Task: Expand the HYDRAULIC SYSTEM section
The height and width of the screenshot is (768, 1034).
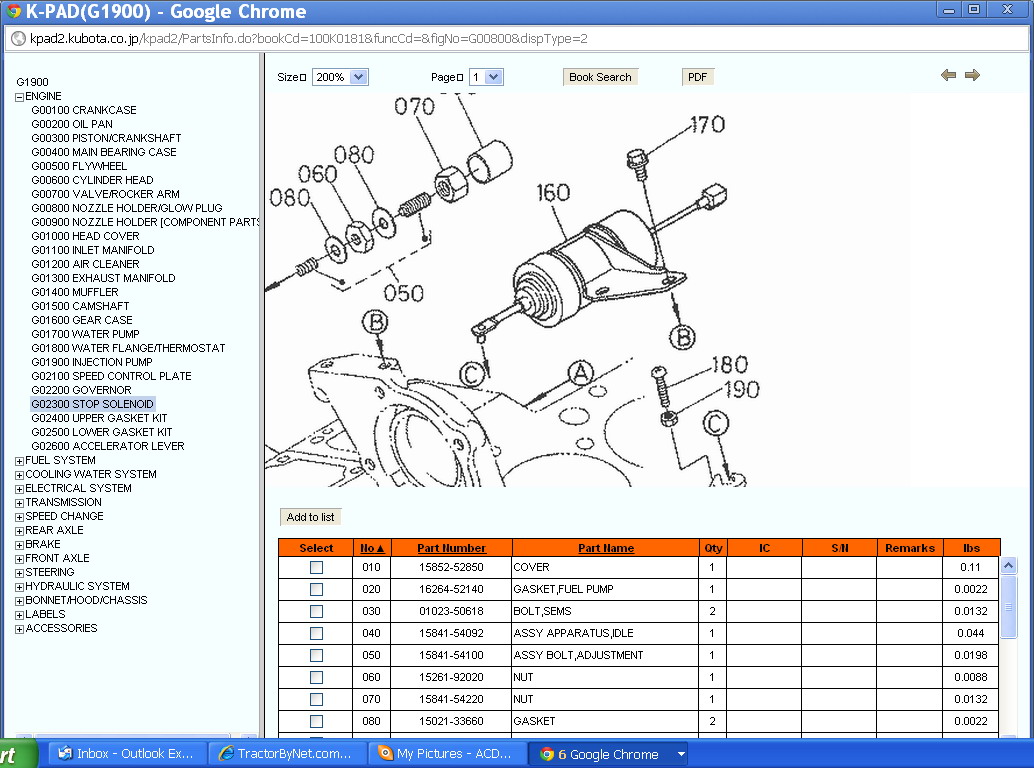Action: click(20, 587)
